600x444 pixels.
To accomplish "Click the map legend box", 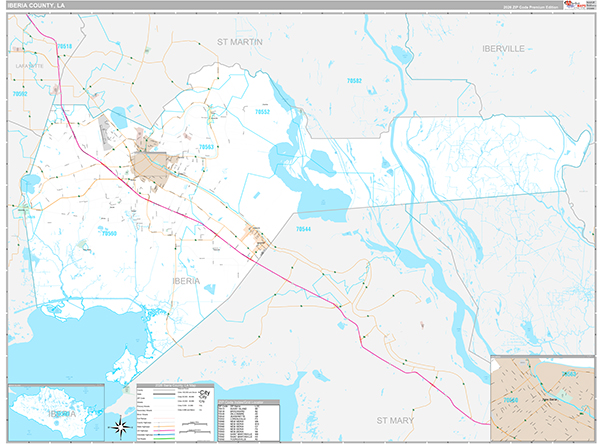I will 175,412.
